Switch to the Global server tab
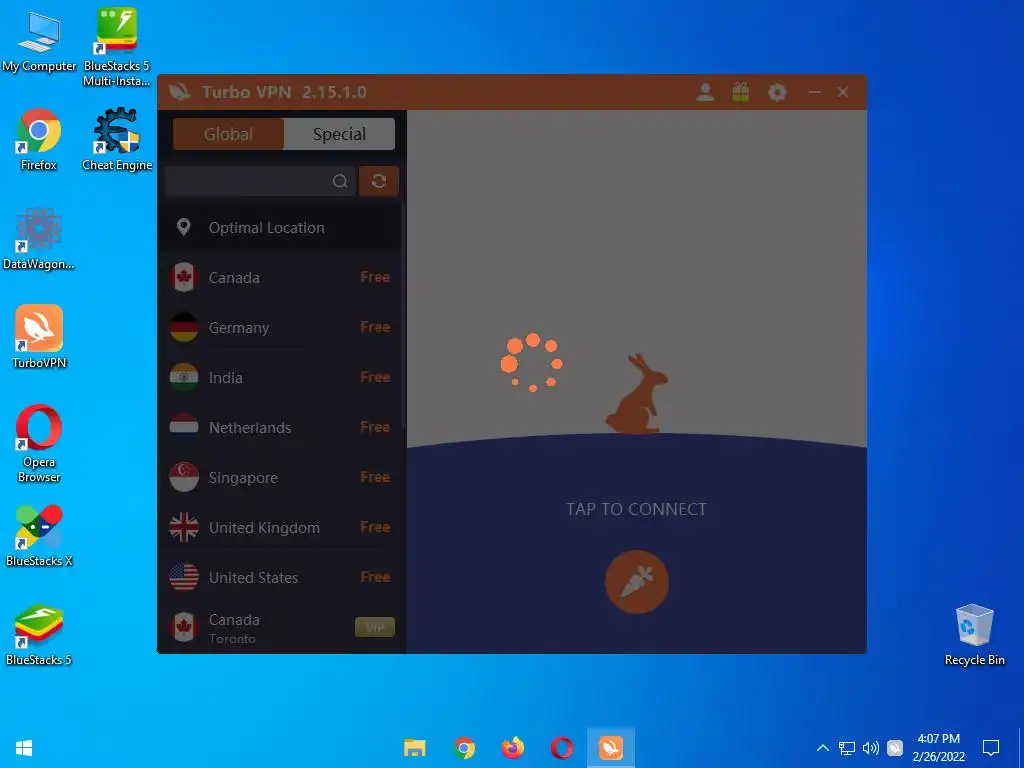Viewport: 1024px width, 768px height. pos(228,134)
